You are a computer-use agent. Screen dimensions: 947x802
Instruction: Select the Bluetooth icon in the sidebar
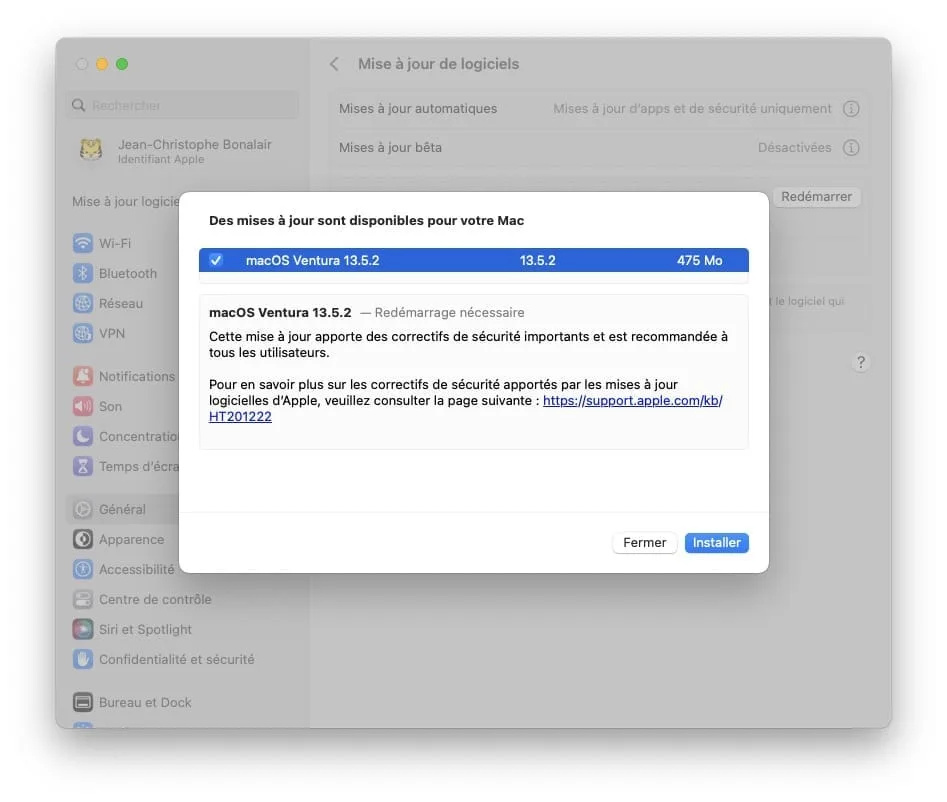pyautogui.click(x=83, y=273)
